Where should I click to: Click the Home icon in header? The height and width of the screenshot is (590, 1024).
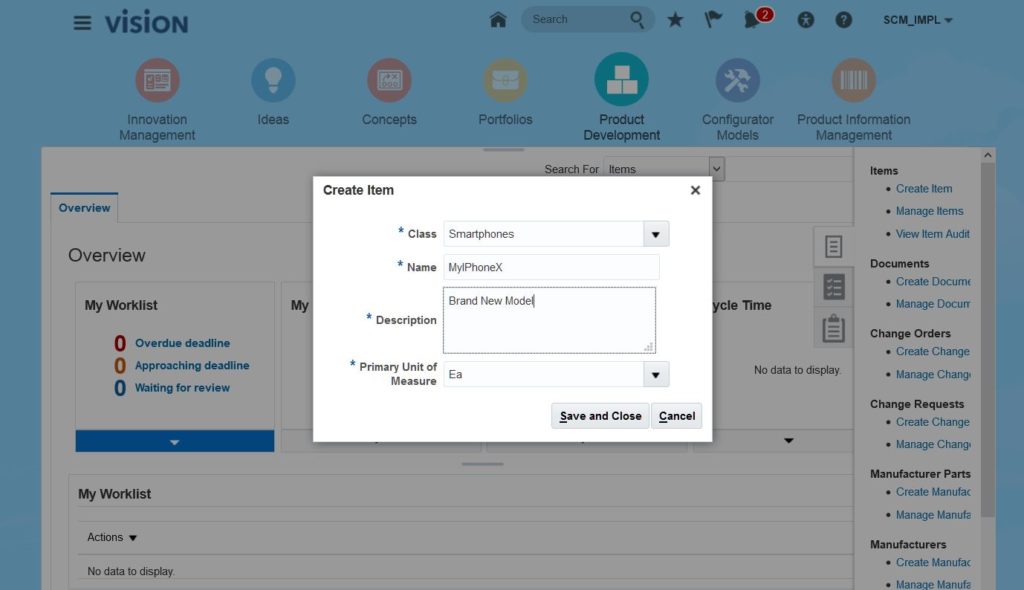tap(498, 20)
